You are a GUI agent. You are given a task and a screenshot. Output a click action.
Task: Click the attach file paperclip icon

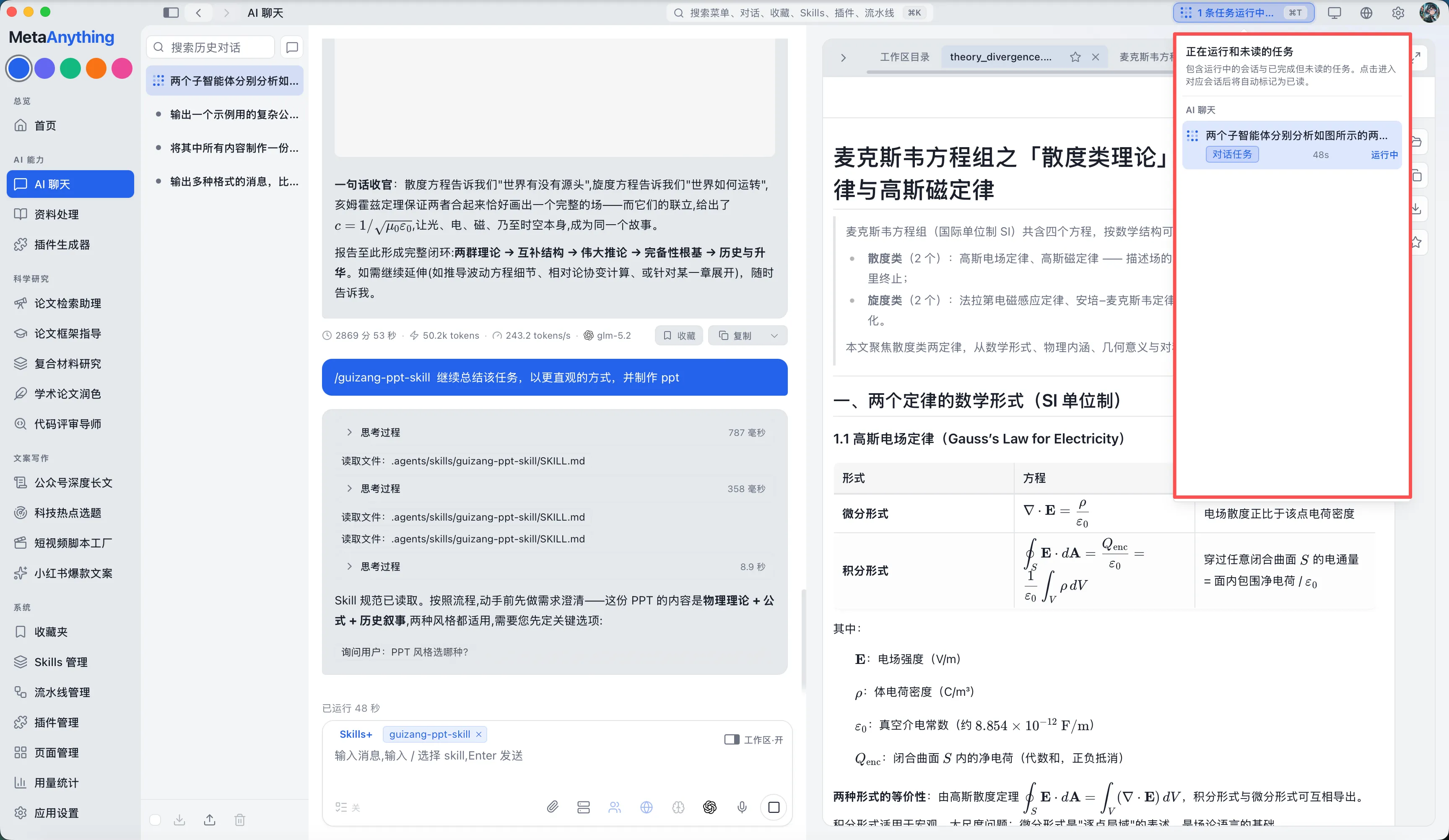[552, 807]
